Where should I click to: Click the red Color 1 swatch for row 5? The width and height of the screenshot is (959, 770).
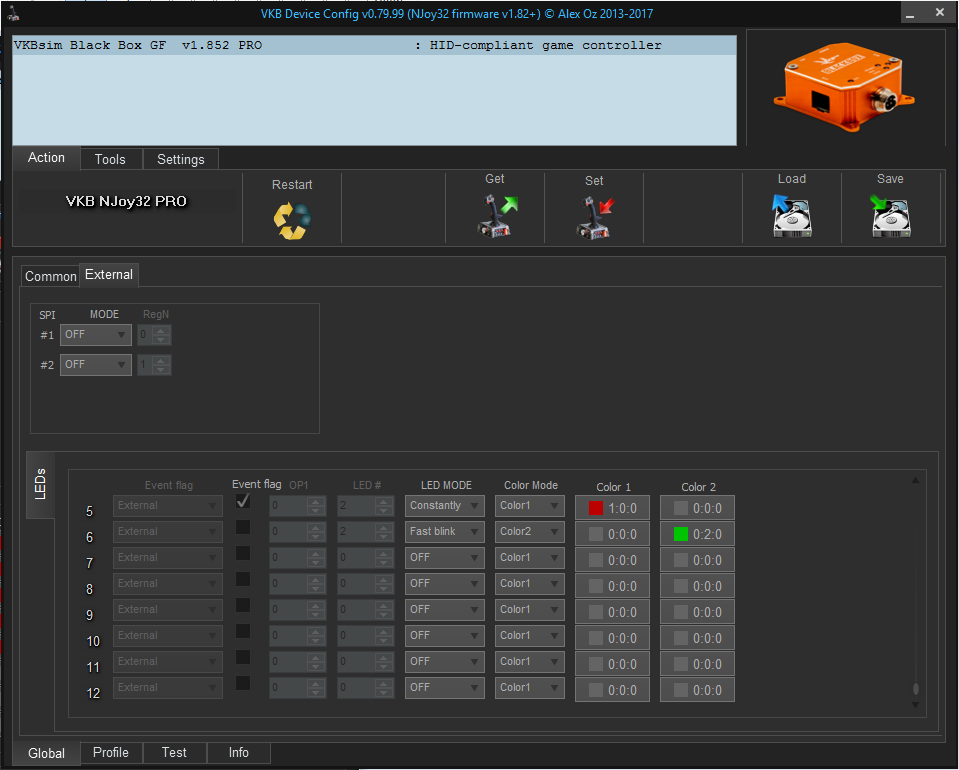[x=596, y=508]
